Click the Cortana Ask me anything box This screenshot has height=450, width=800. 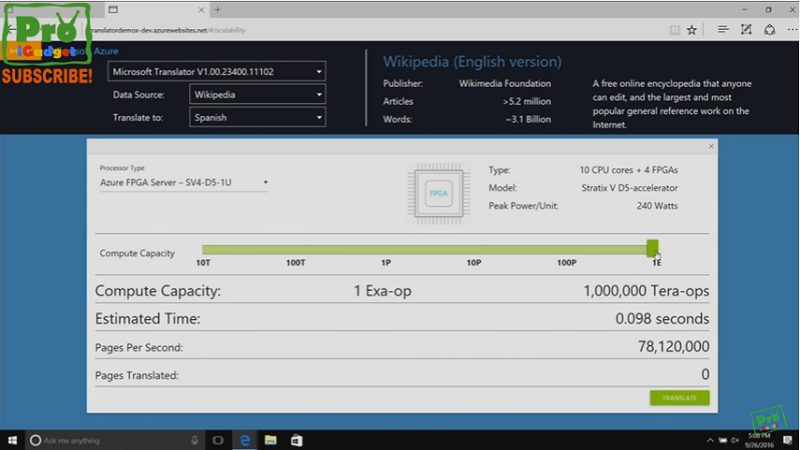click(x=115, y=440)
